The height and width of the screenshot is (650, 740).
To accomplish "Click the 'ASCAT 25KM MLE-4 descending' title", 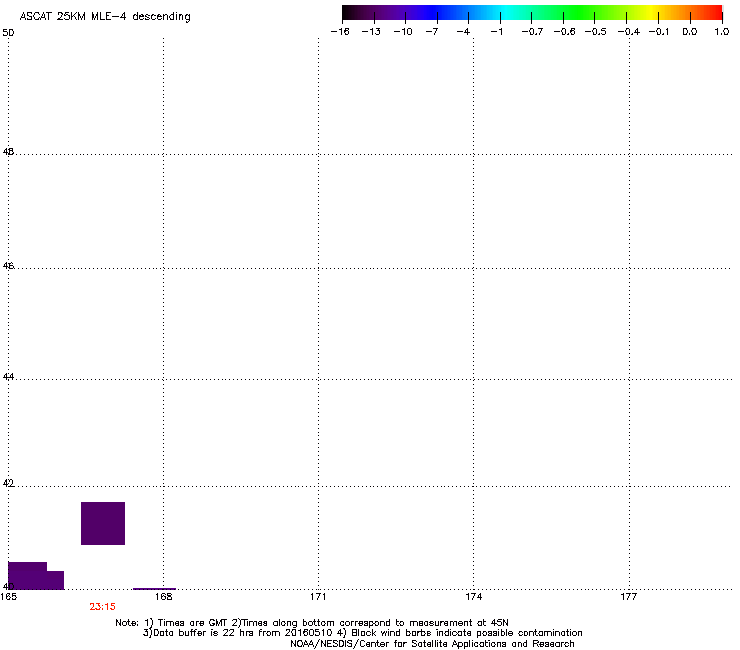I will click(x=105, y=16).
